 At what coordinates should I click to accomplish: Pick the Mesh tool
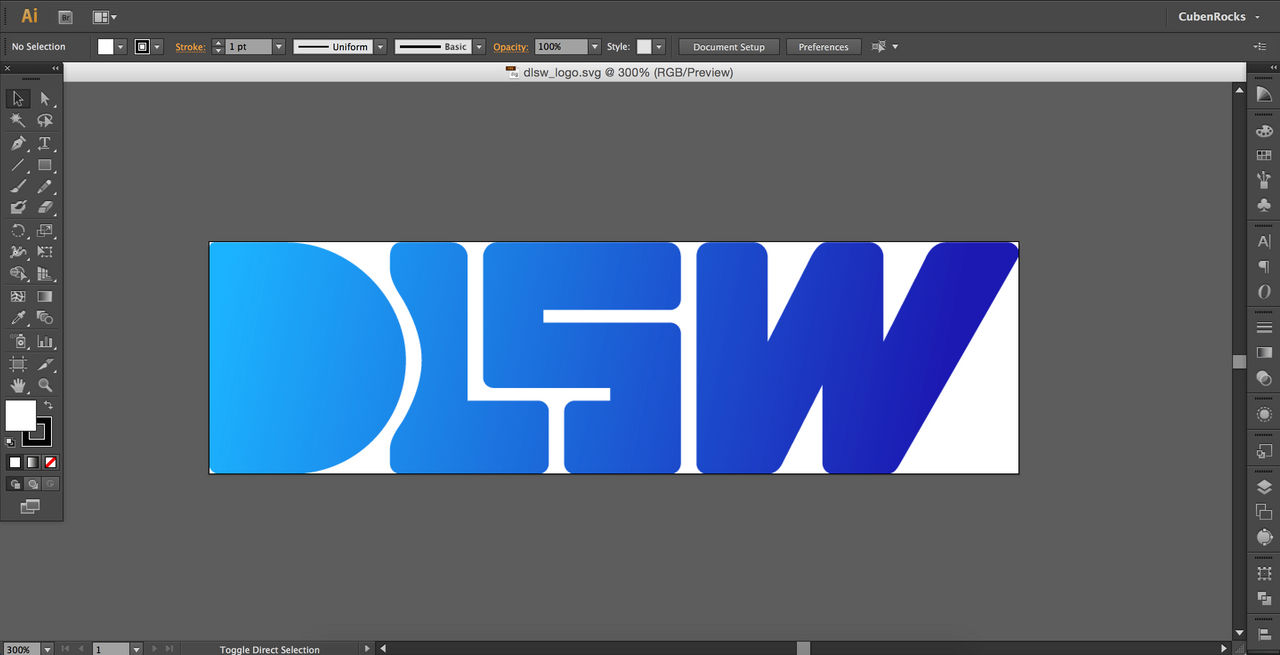(18, 297)
